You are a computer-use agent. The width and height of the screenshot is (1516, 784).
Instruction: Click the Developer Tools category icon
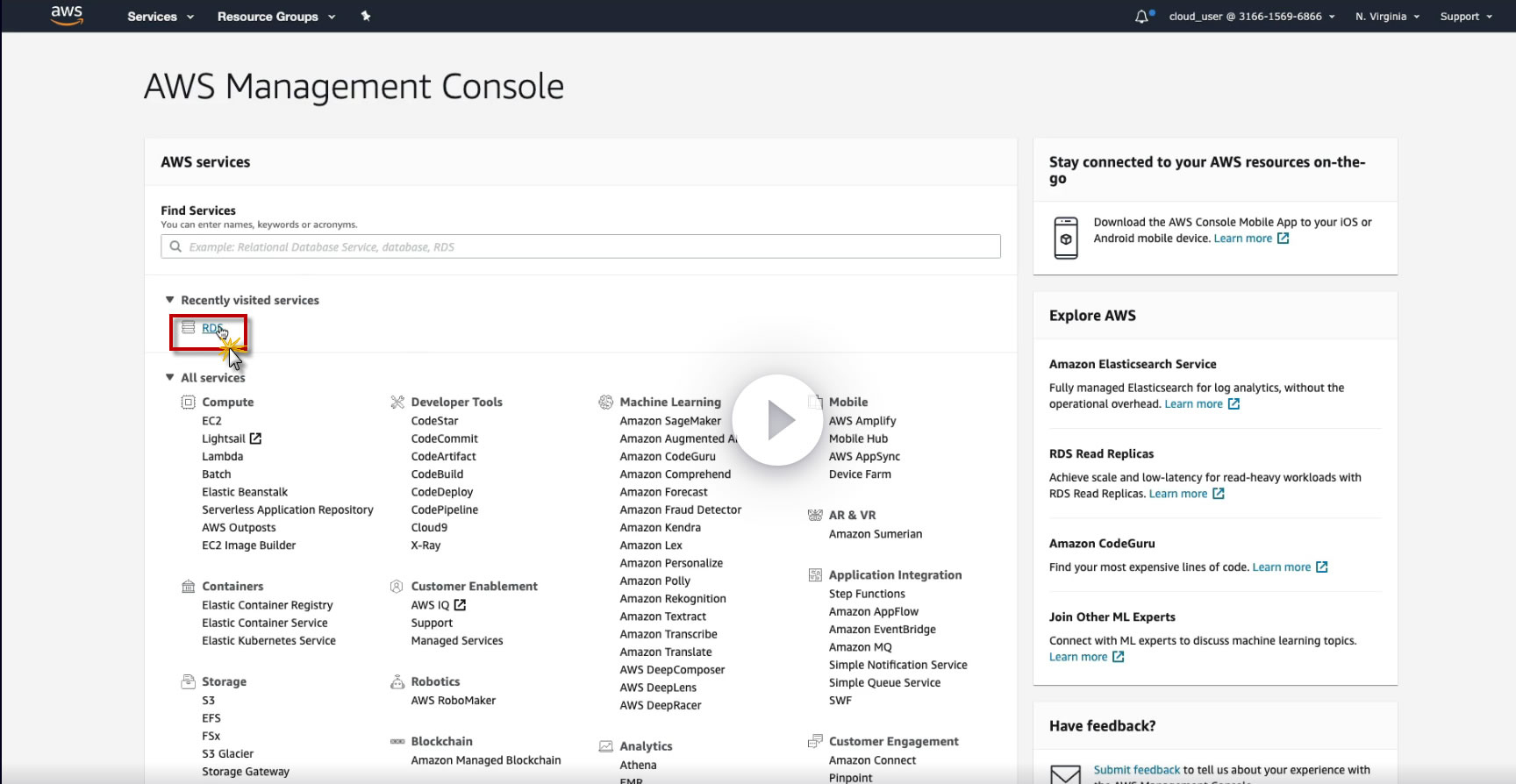click(397, 402)
